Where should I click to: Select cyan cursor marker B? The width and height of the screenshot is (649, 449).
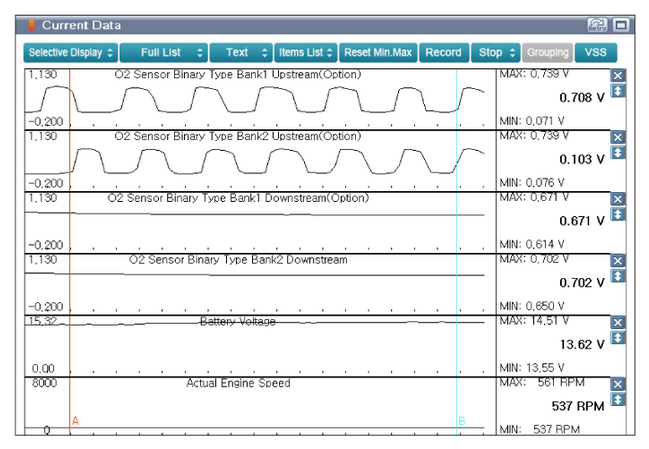coord(462,421)
